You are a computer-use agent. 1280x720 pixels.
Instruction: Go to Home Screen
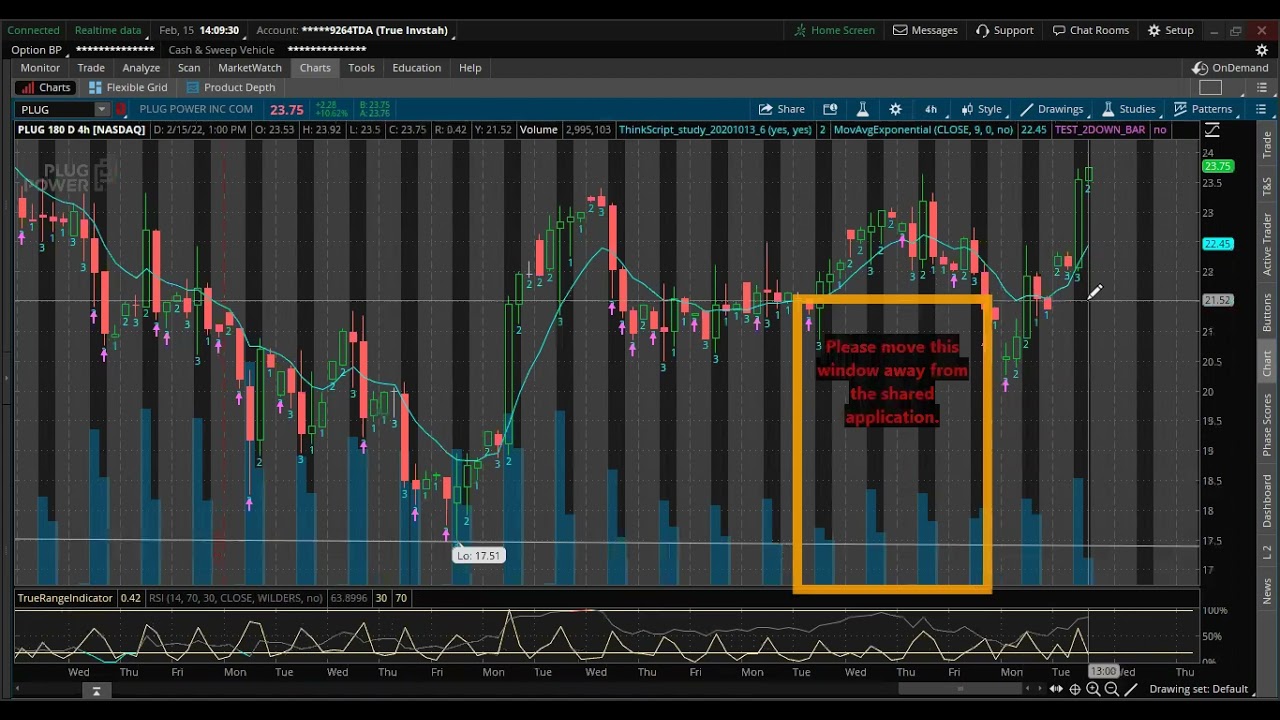(835, 30)
